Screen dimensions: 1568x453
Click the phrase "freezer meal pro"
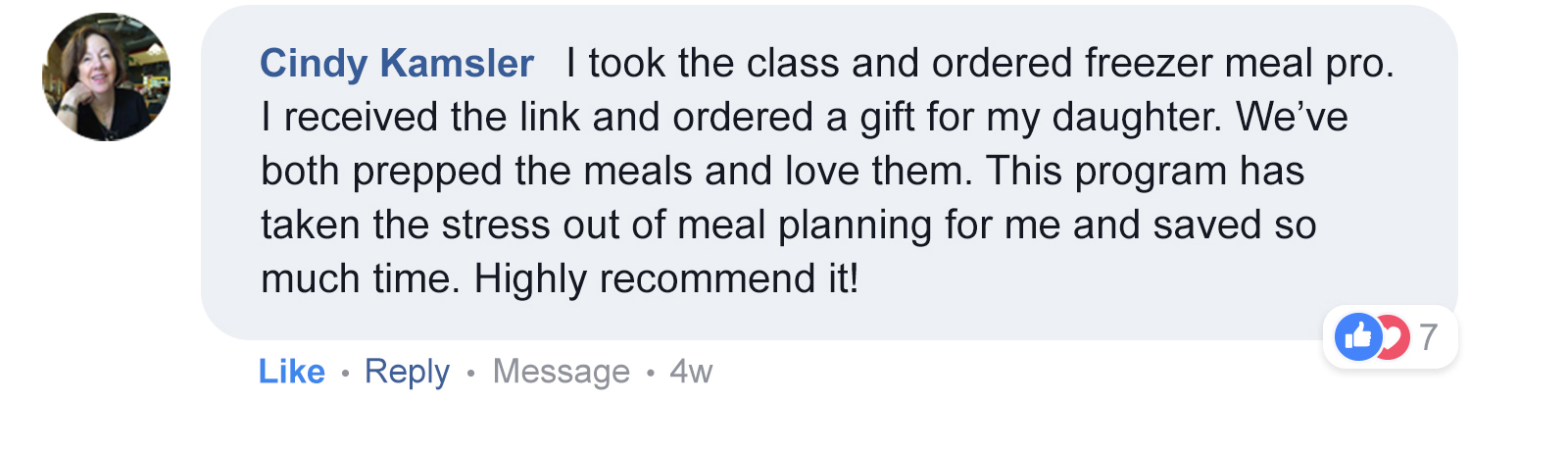click(1239, 64)
